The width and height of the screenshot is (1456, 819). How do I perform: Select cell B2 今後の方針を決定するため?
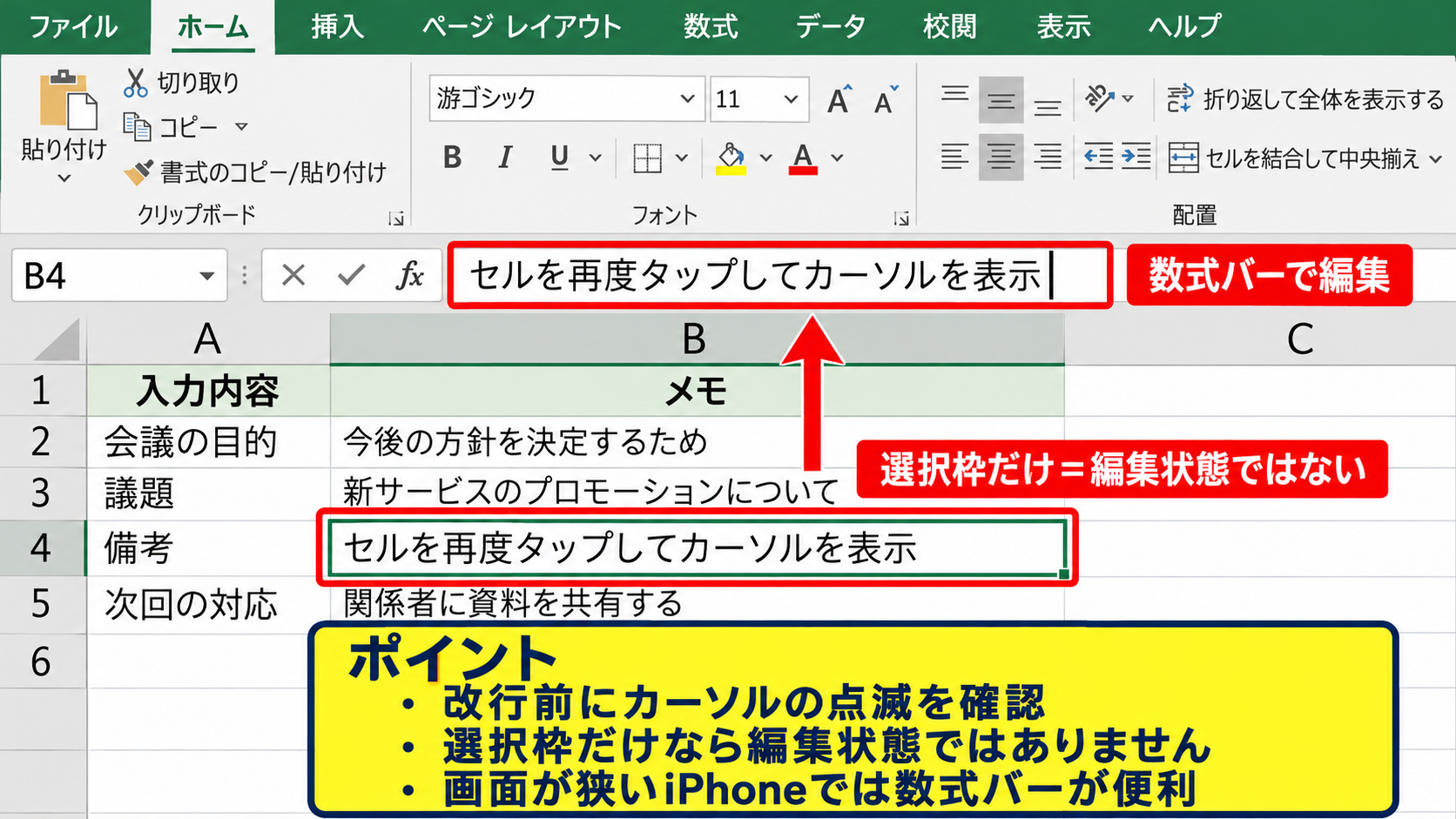click(697, 442)
